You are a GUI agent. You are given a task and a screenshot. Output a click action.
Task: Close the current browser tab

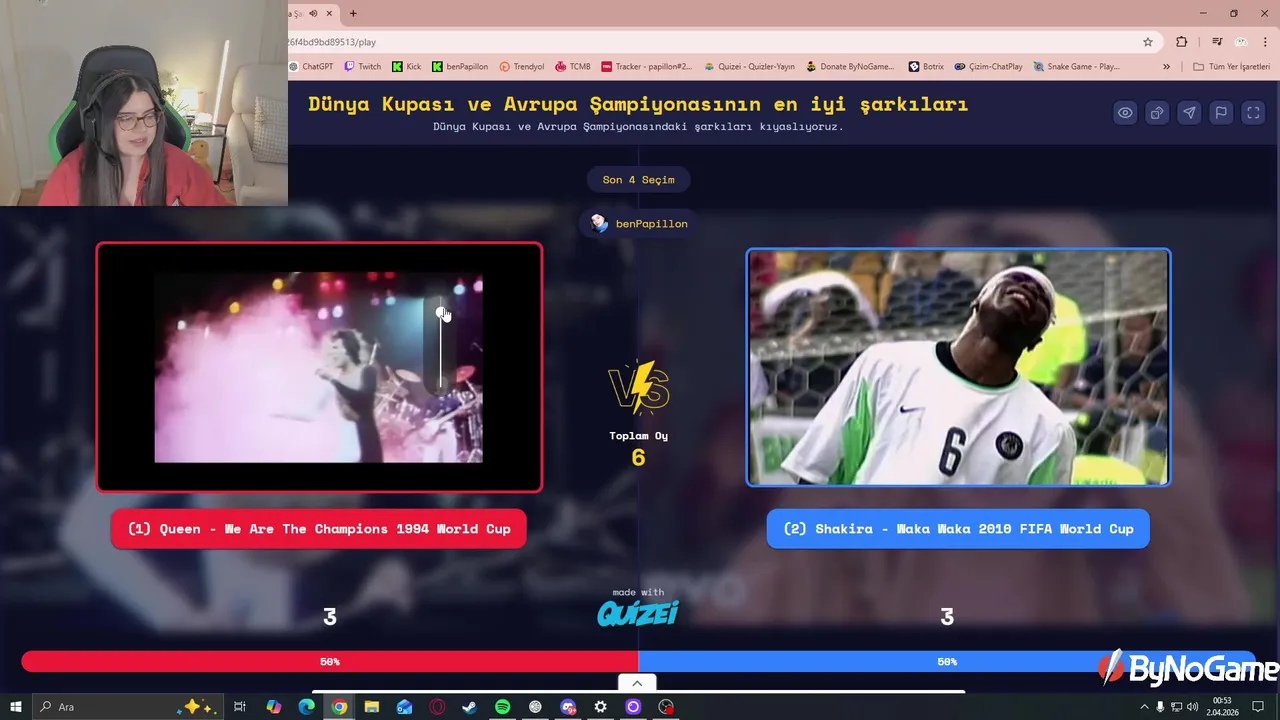tap(329, 13)
